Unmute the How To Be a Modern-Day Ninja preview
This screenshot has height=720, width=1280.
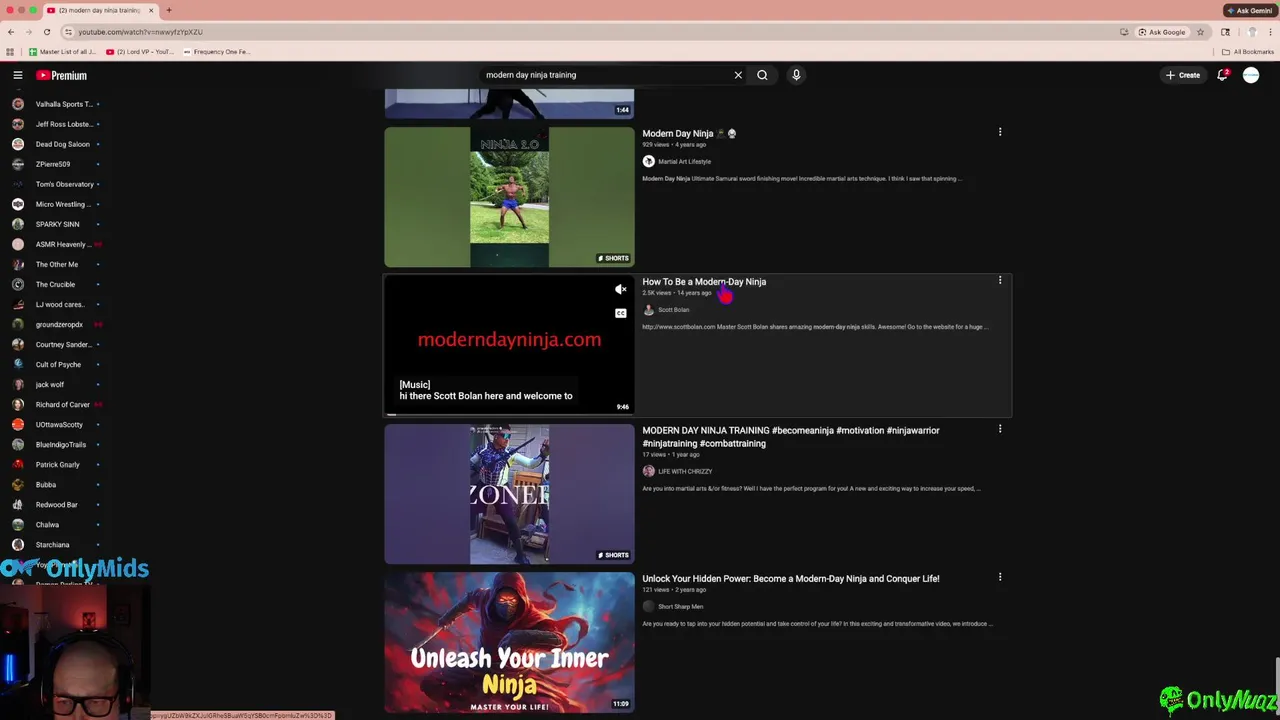[x=620, y=290]
